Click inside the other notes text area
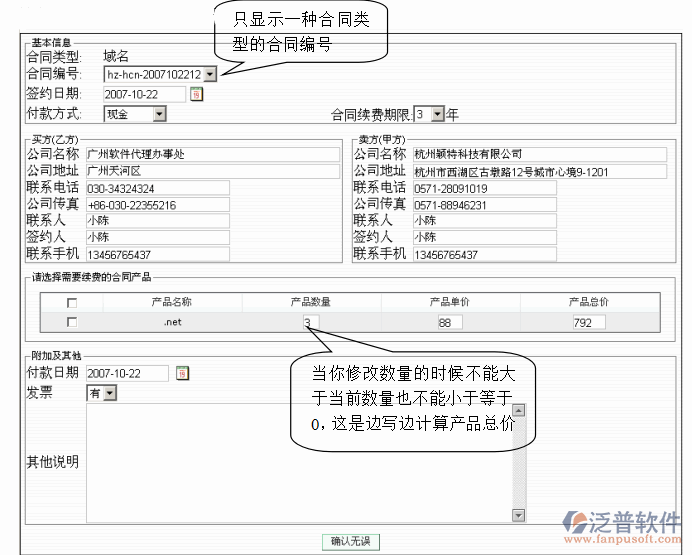 click(298, 462)
